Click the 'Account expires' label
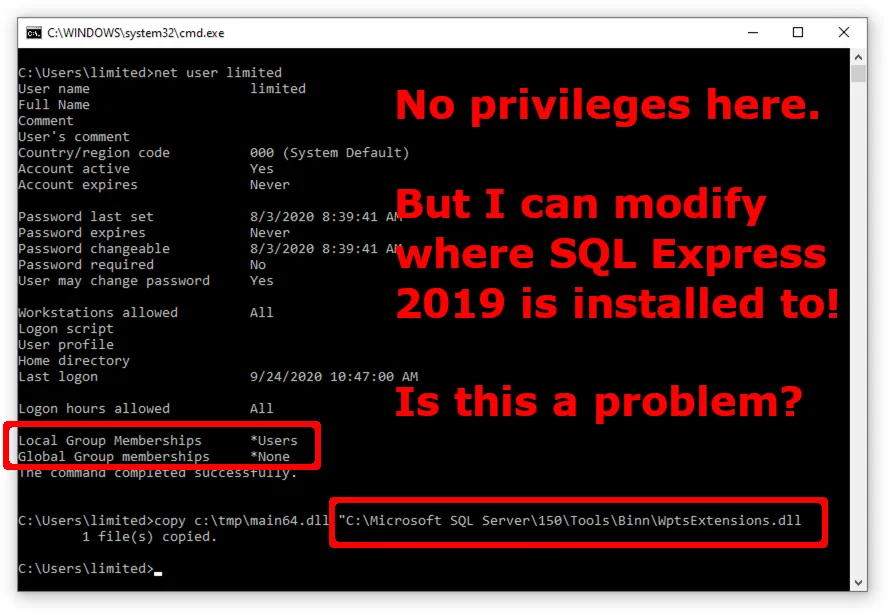This screenshot has width=889, height=614. coord(78,185)
